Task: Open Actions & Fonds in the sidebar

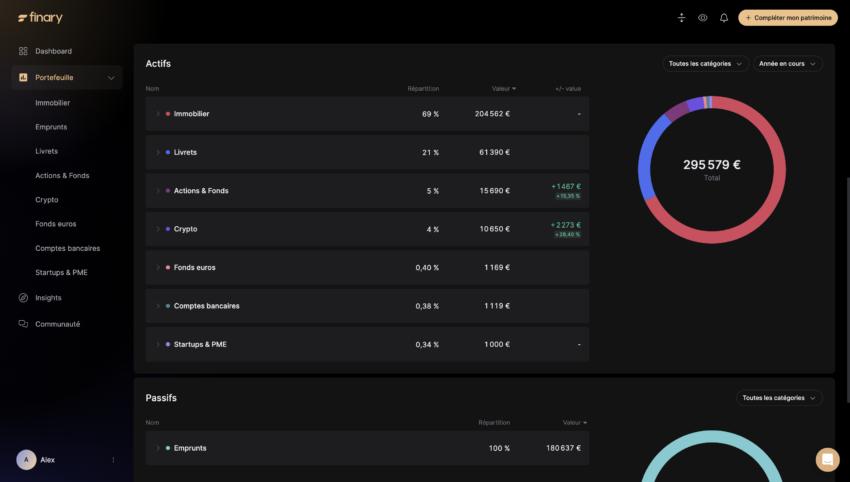Action: (62, 176)
